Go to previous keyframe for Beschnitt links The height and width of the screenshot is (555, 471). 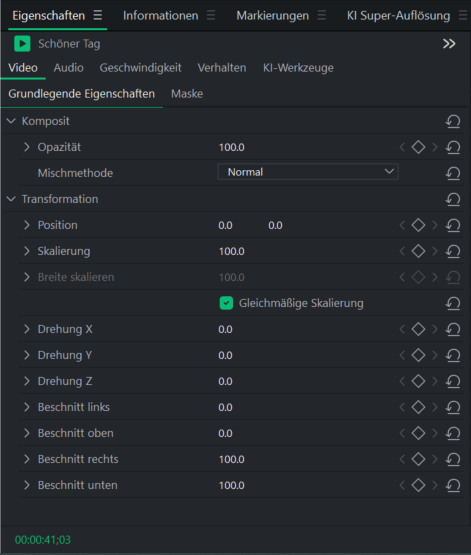[402, 407]
